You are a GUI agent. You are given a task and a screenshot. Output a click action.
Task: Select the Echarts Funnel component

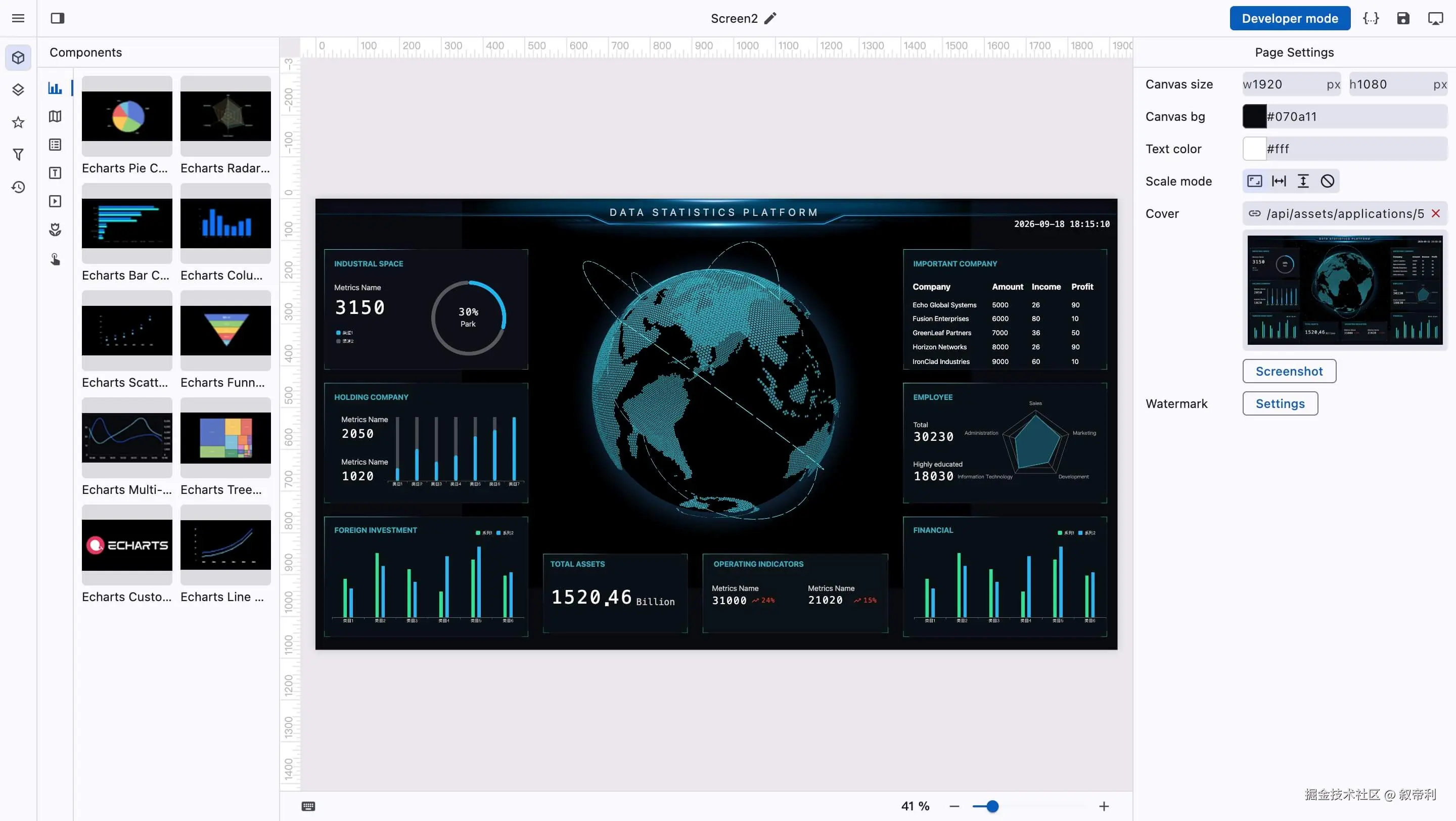[x=225, y=340]
